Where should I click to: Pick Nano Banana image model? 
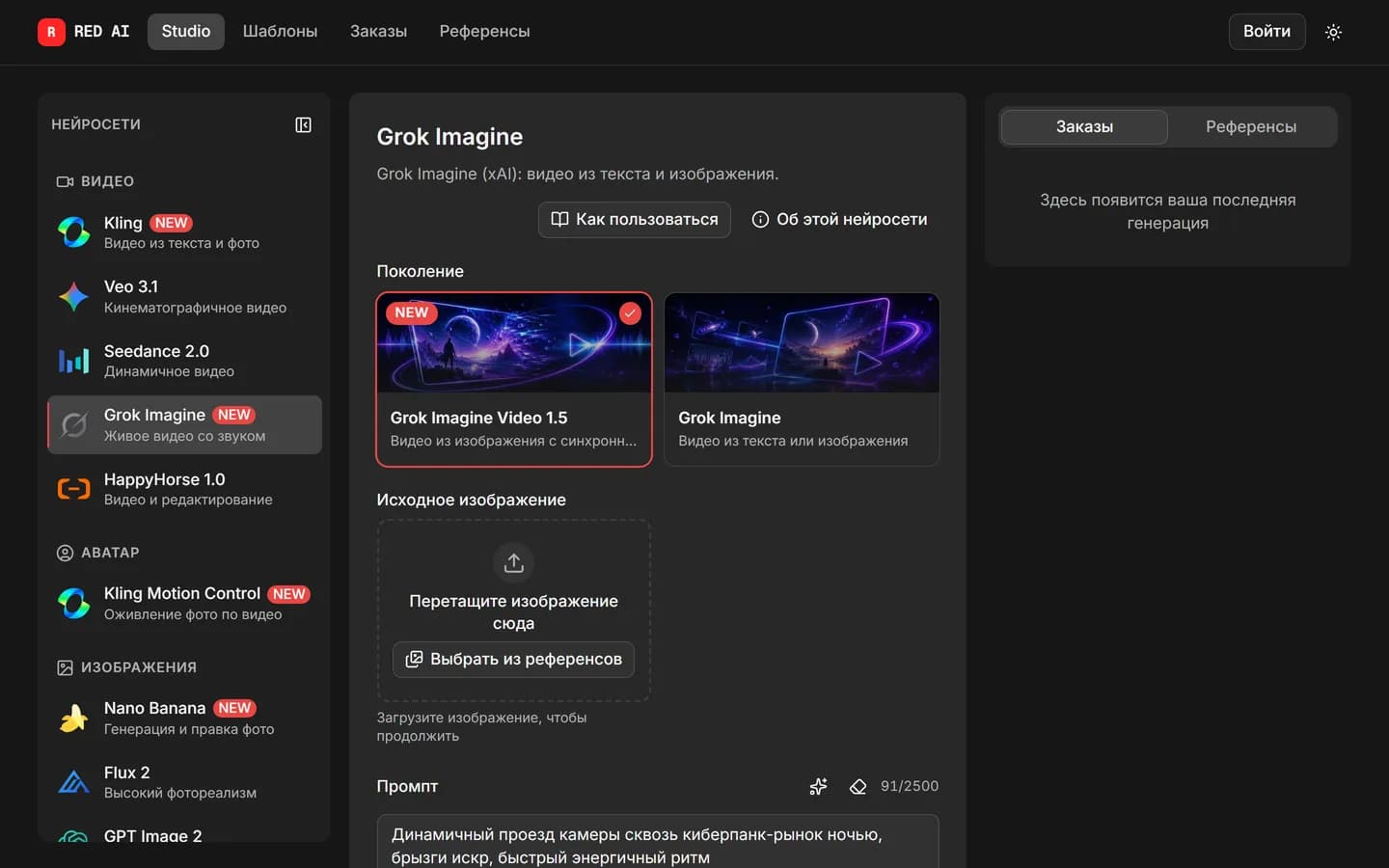coord(184,718)
